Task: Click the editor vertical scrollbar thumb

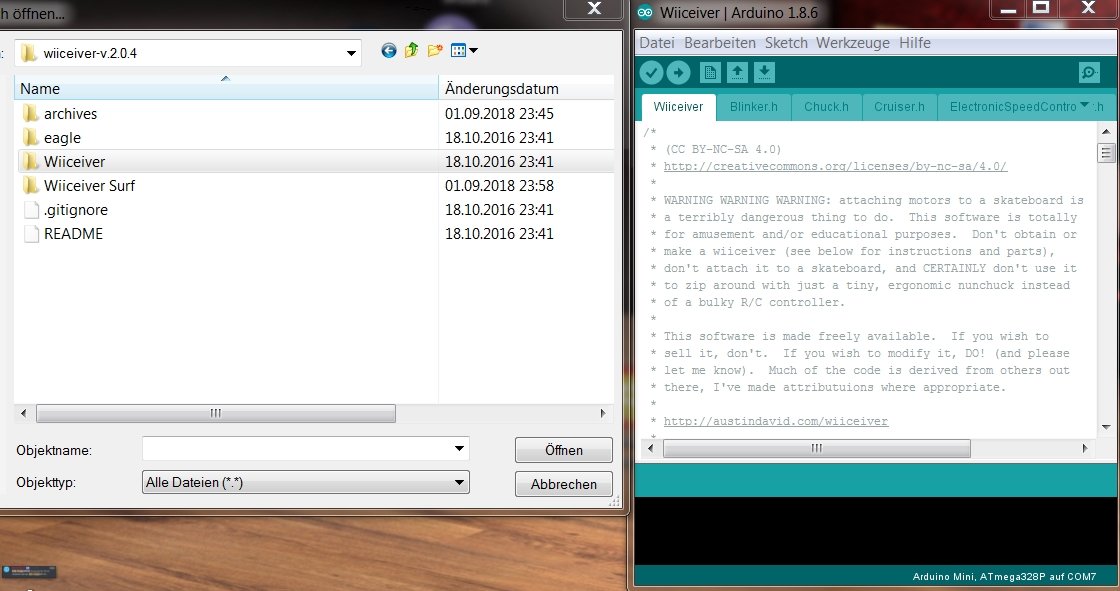Action: click(x=1106, y=153)
